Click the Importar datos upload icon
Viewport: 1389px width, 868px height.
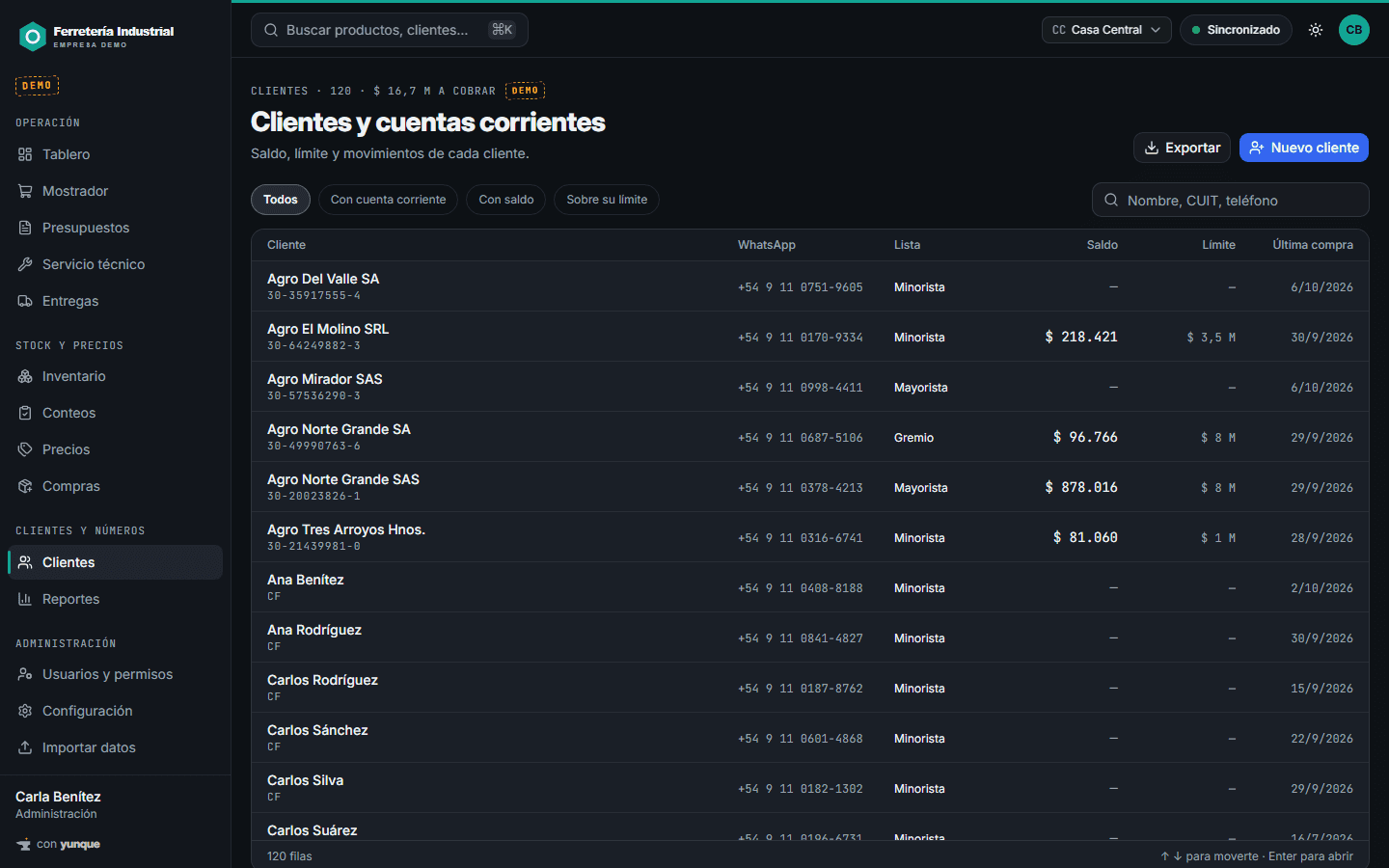25,747
